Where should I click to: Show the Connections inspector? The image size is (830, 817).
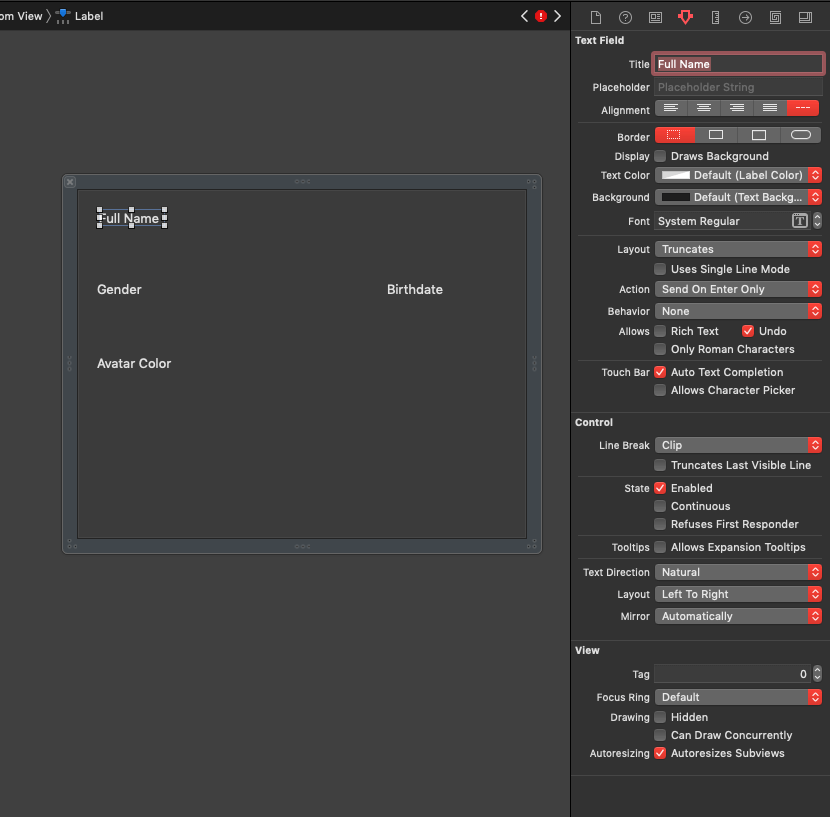click(745, 17)
